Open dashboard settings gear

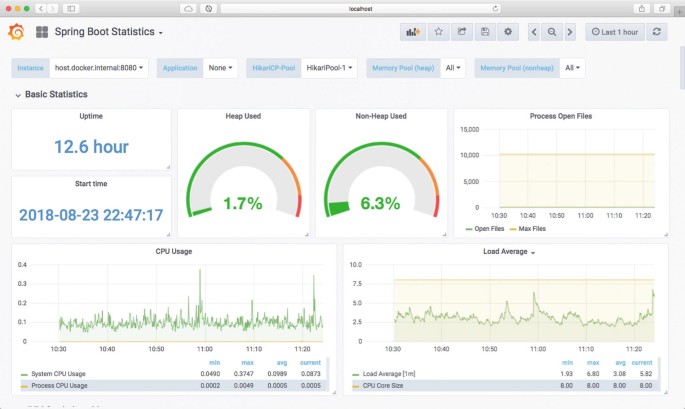coord(508,32)
